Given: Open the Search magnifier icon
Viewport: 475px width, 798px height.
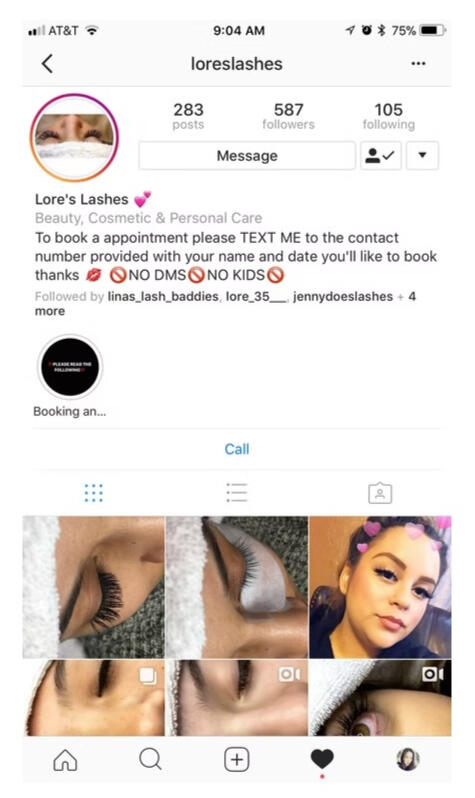Looking at the screenshot, I should [x=150, y=759].
